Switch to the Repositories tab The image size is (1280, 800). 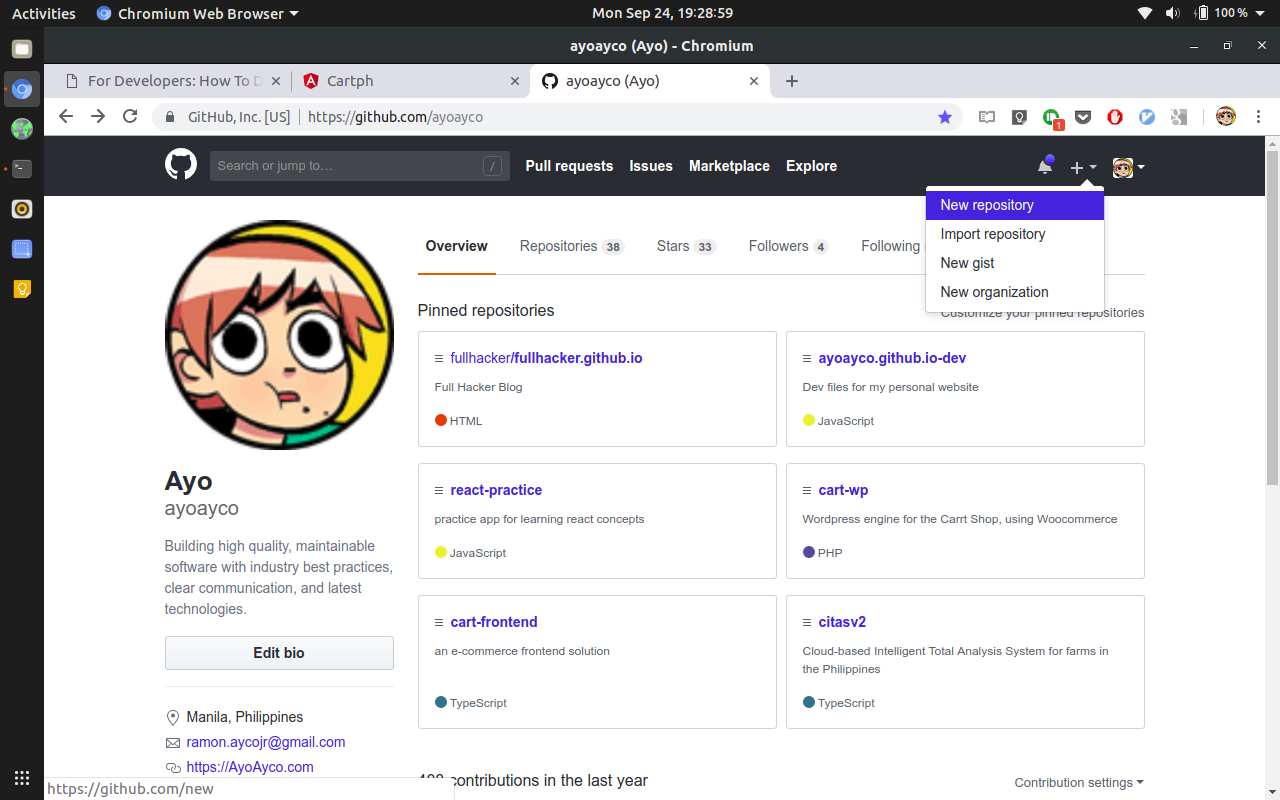pyautogui.click(x=570, y=246)
